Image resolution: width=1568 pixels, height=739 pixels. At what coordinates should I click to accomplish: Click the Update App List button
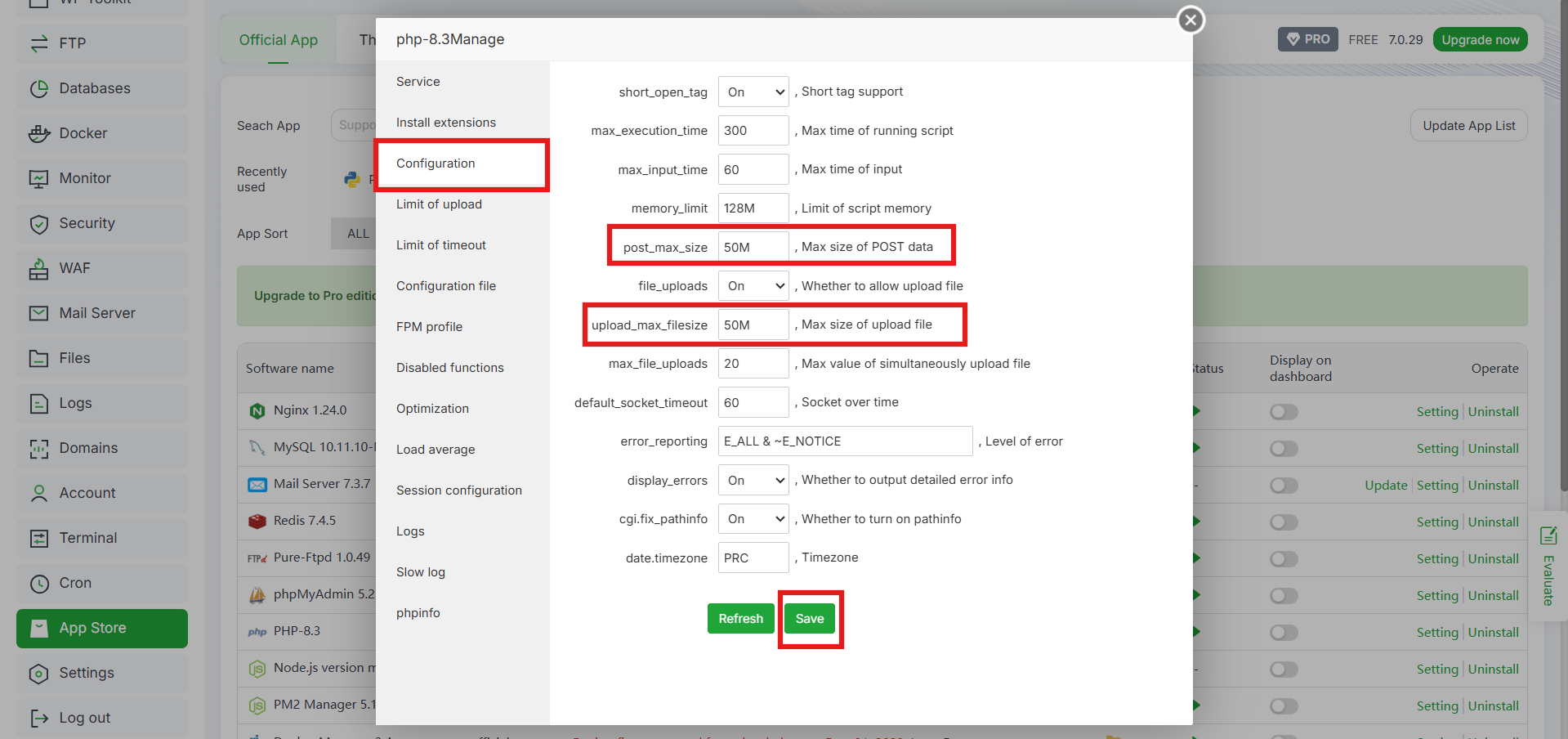[x=1468, y=126]
